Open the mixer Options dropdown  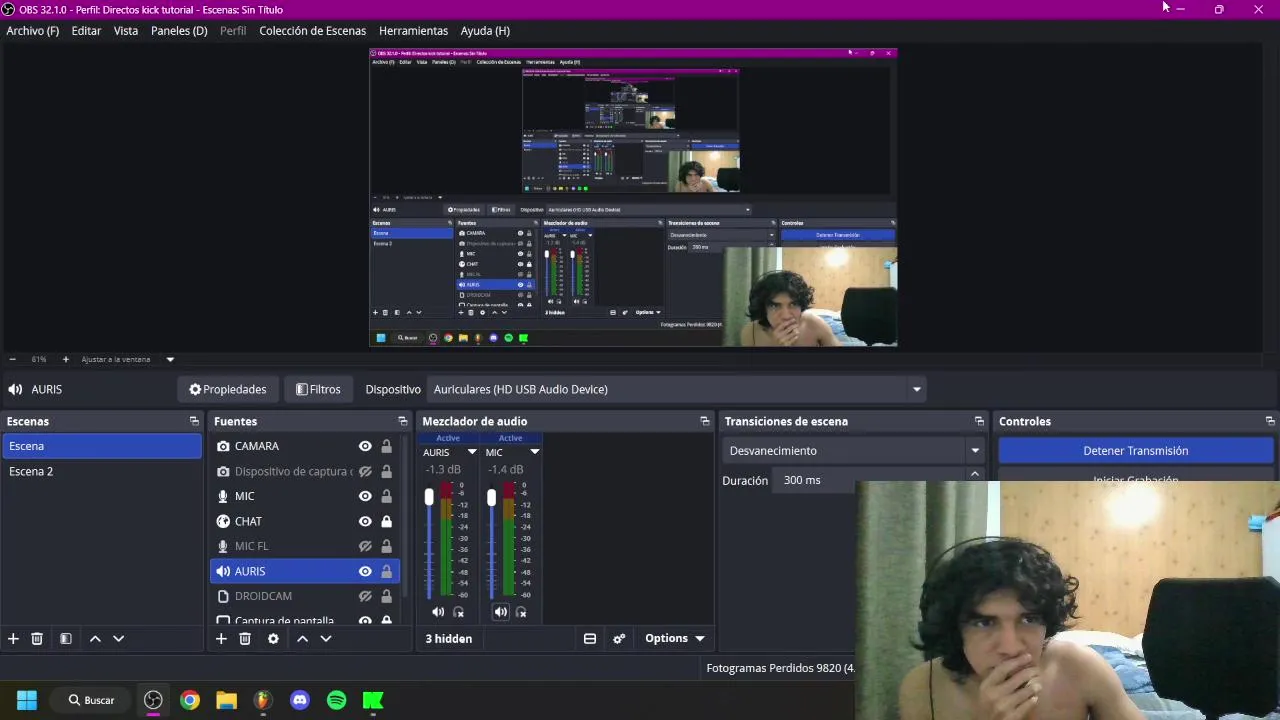point(675,639)
